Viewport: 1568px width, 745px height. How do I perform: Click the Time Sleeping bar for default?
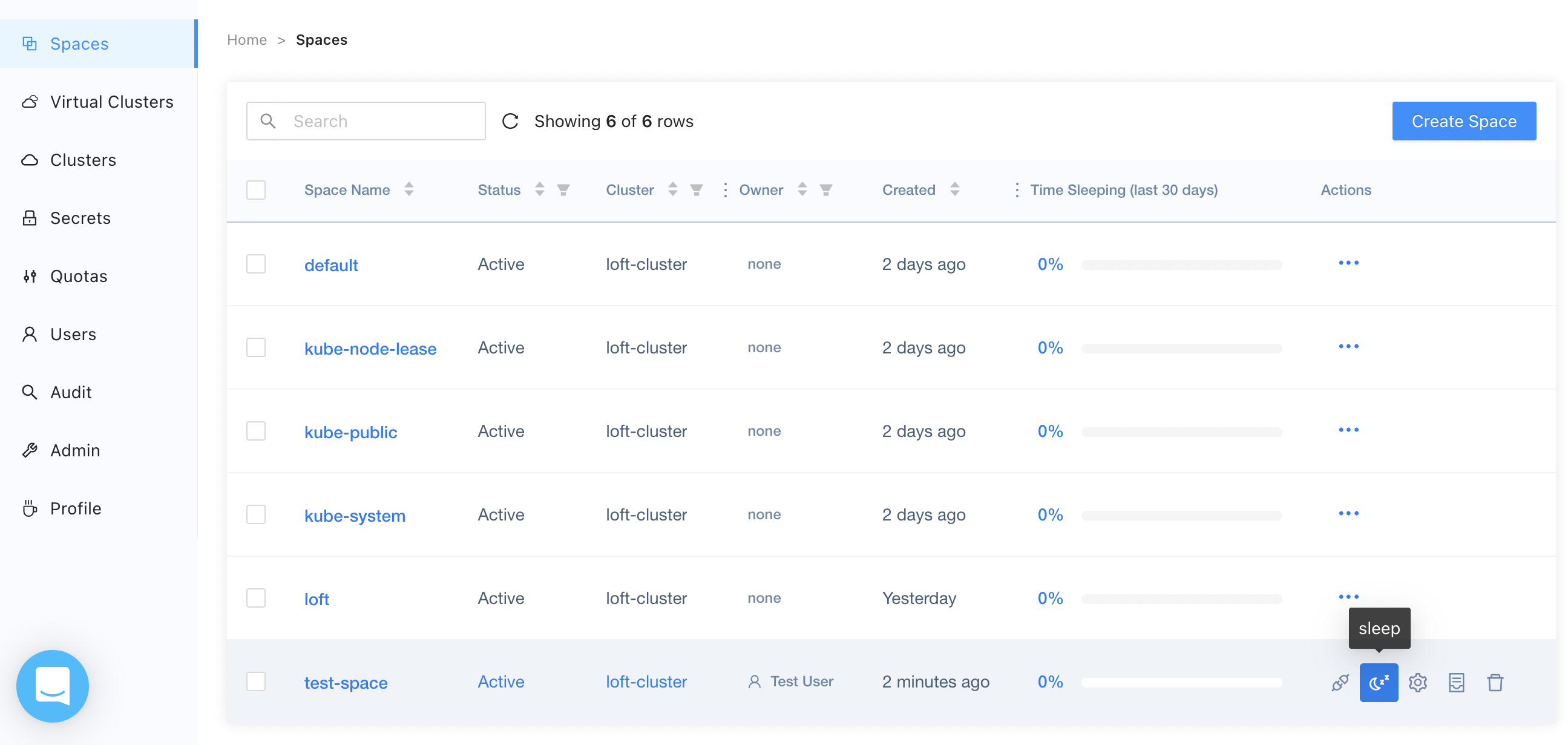point(1181,264)
